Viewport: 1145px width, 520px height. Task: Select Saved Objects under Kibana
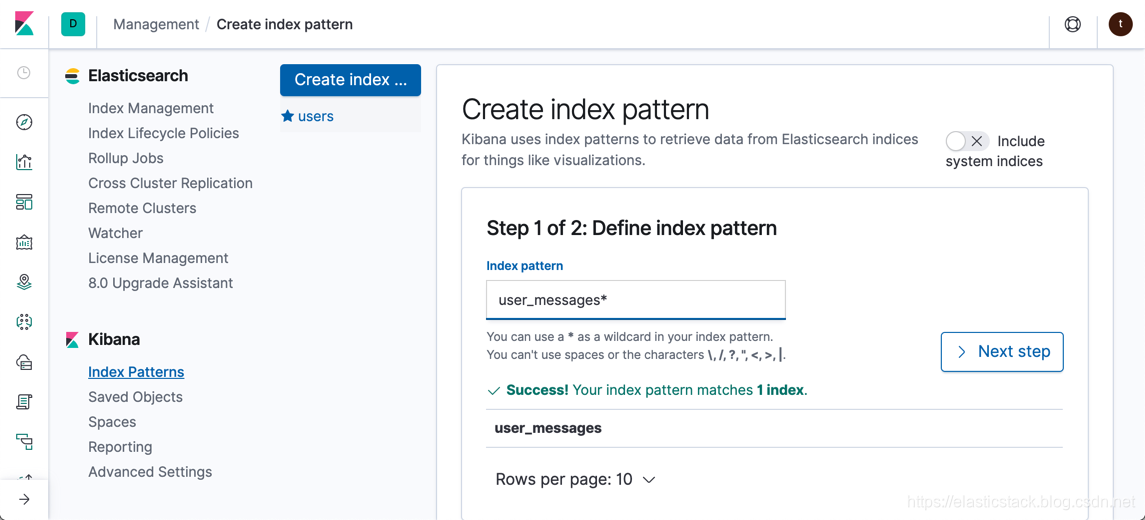click(x=135, y=397)
